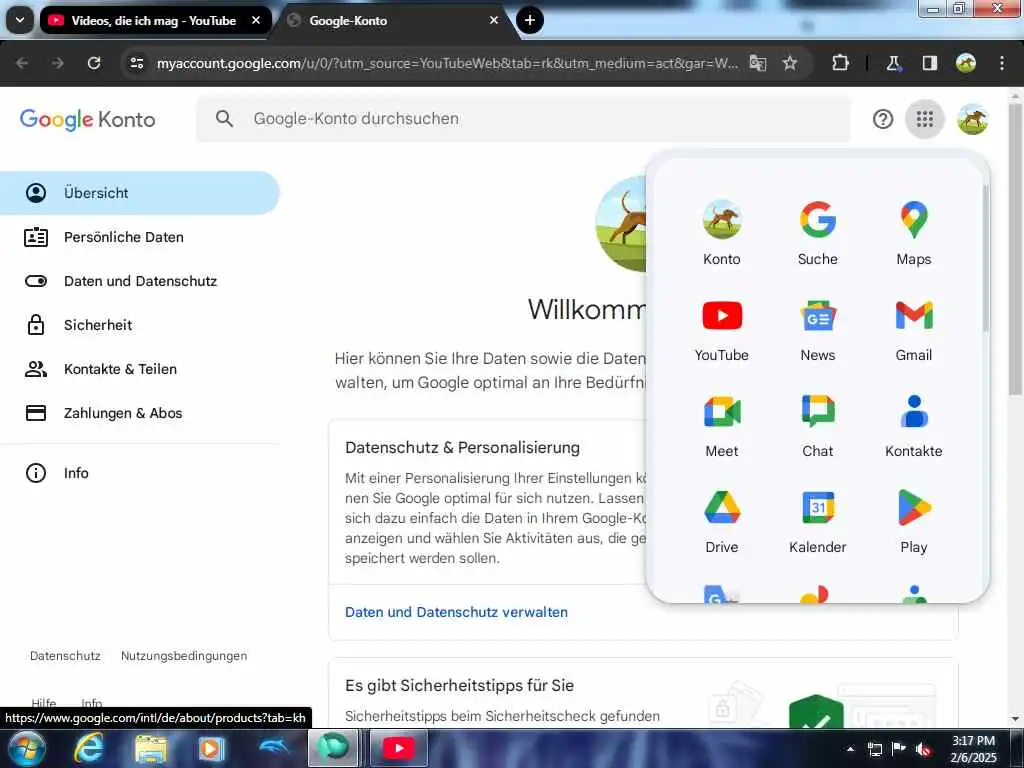The height and width of the screenshot is (768, 1024).
Task: Click the Google Konto logo
Action: coord(88,120)
